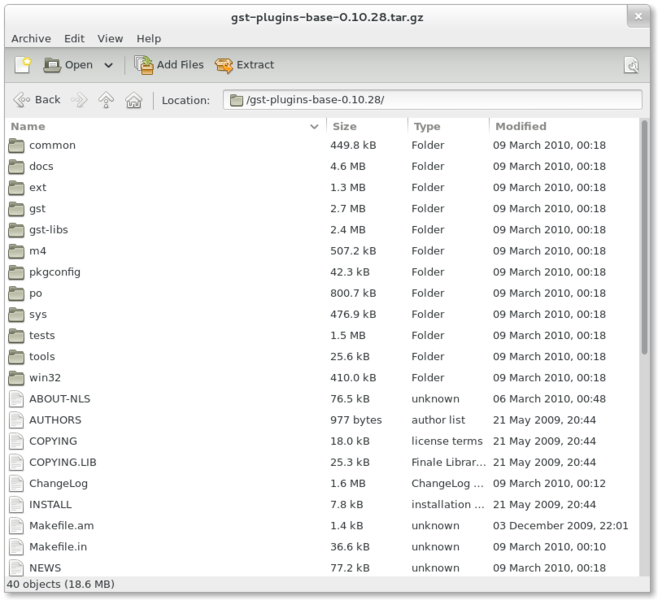
Task: Click the Makefile.am file name
Action: 61,525
